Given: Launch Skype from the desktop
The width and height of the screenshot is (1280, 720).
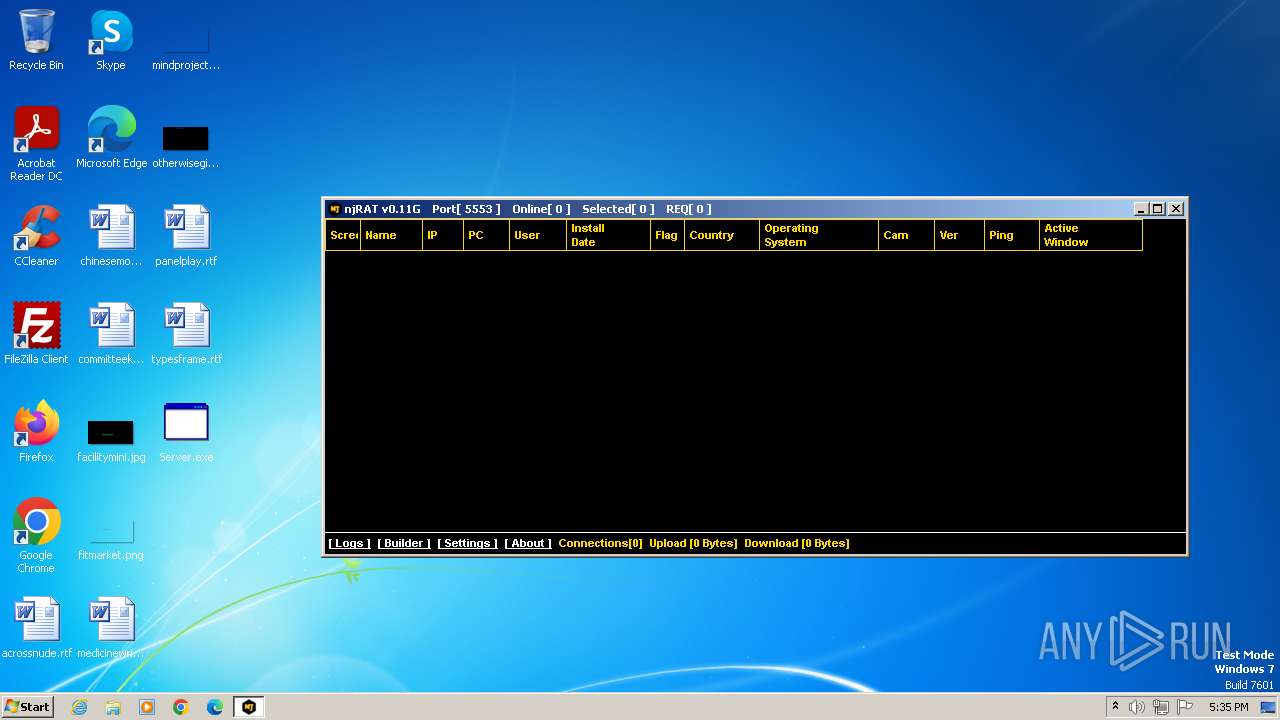Looking at the screenshot, I should click(x=111, y=40).
